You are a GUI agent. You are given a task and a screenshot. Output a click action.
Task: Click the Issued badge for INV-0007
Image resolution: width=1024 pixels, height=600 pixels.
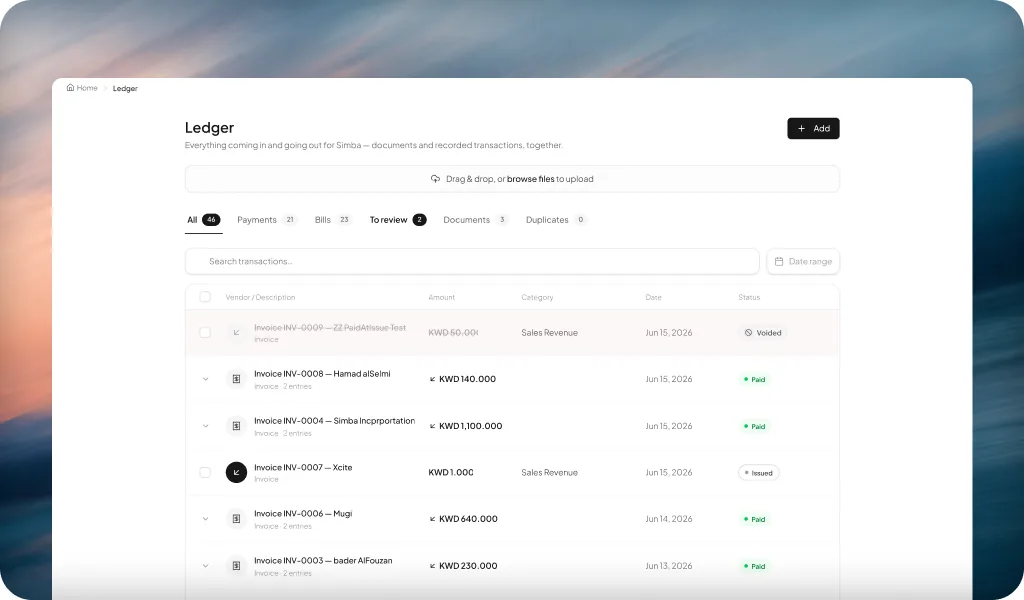(x=759, y=473)
